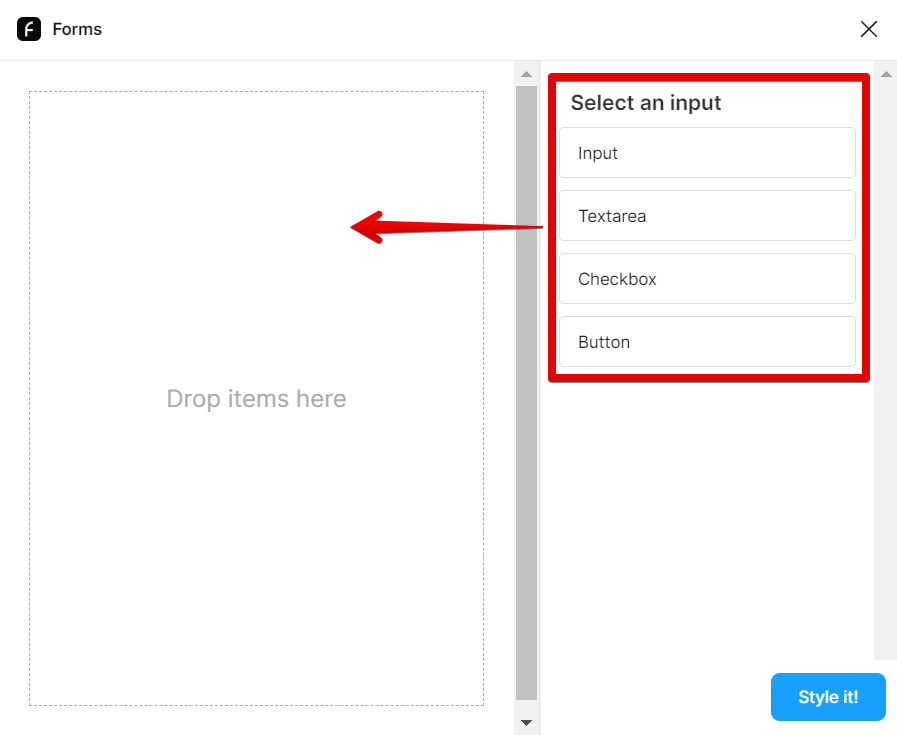This screenshot has height=735, width=897.
Task: Click the 'Forms' title text
Action: tap(78, 29)
